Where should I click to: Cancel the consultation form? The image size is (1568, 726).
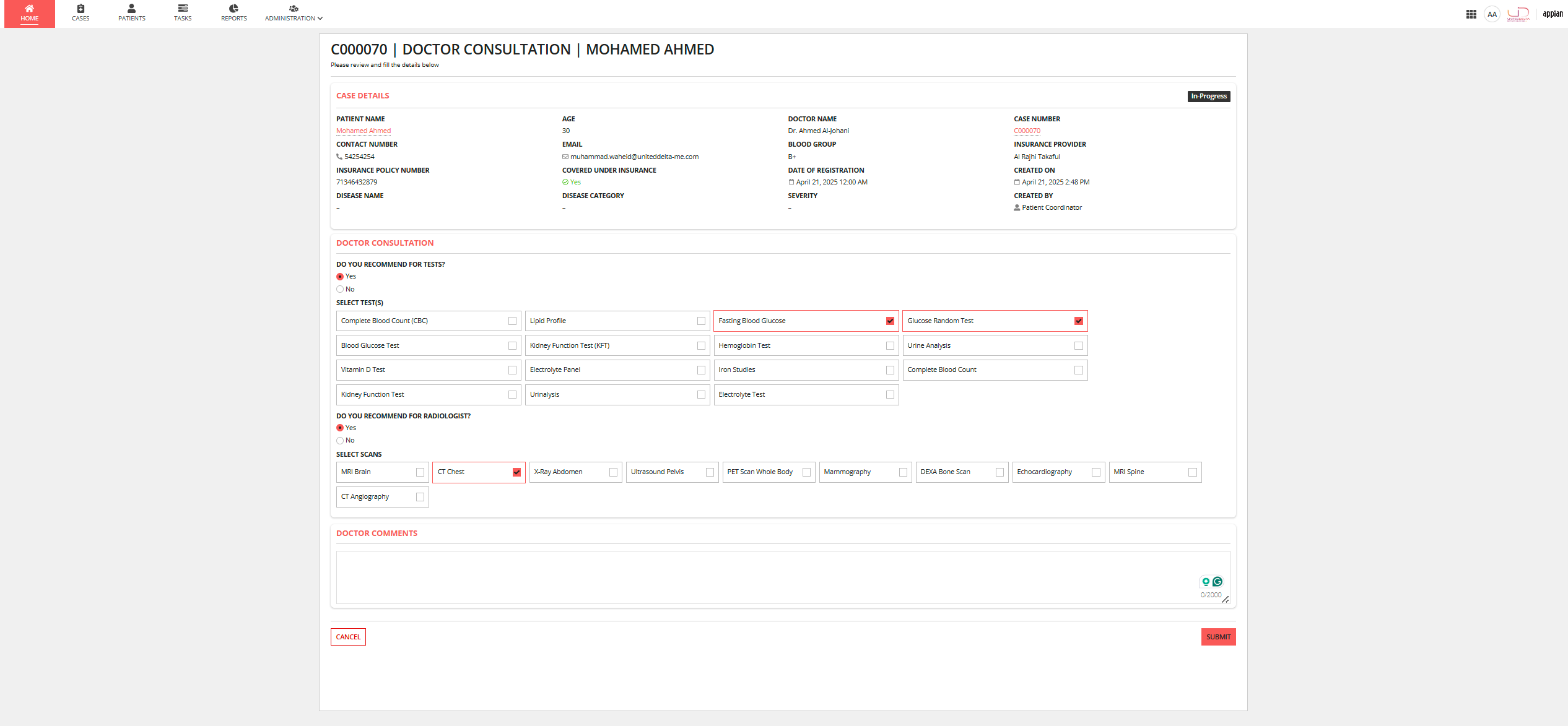coord(348,637)
